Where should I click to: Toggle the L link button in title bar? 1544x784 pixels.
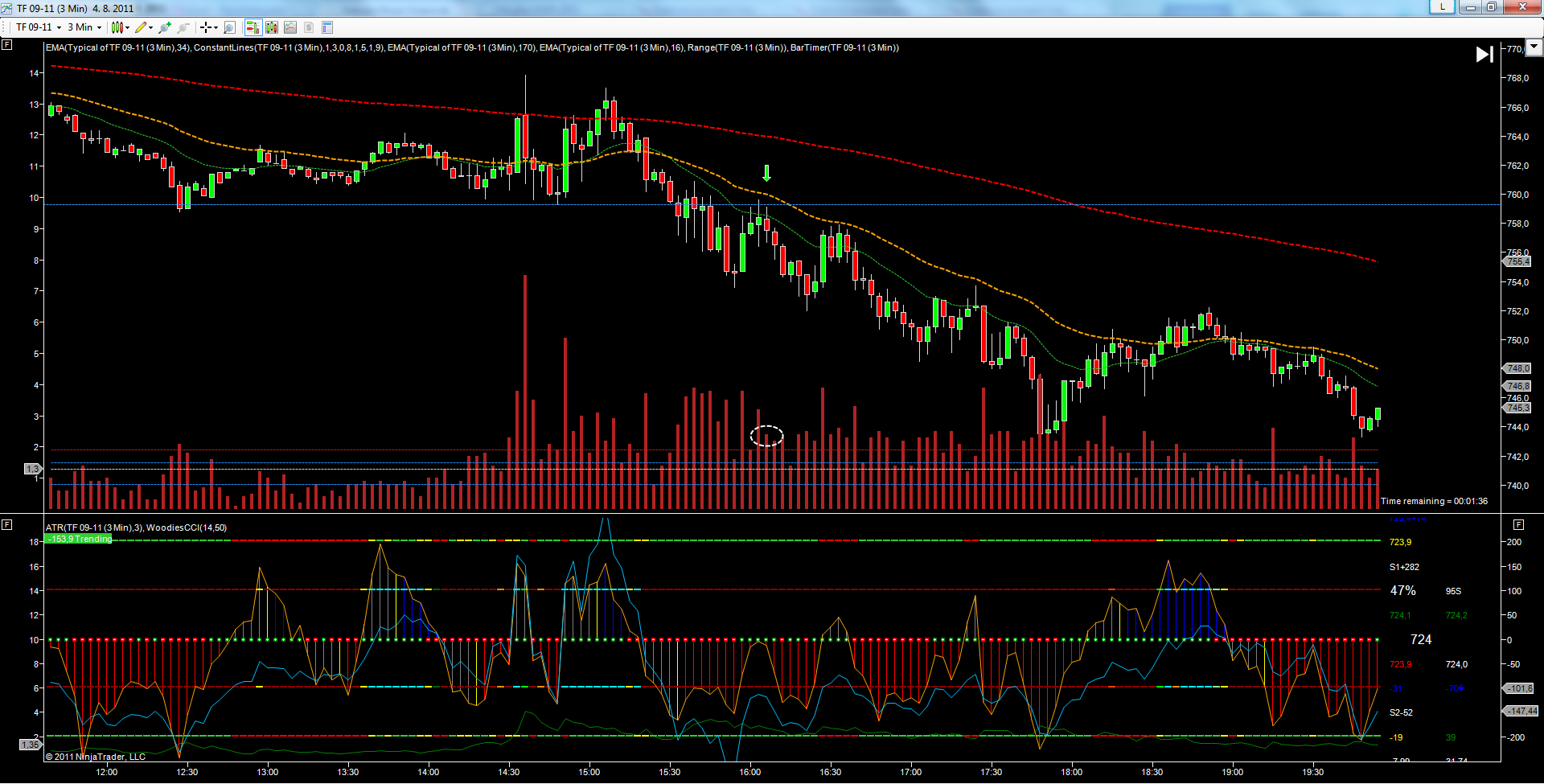[x=1442, y=7]
